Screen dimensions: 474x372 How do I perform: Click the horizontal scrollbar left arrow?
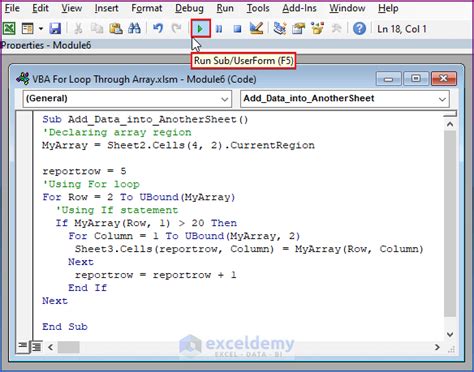[x=51, y=347]
